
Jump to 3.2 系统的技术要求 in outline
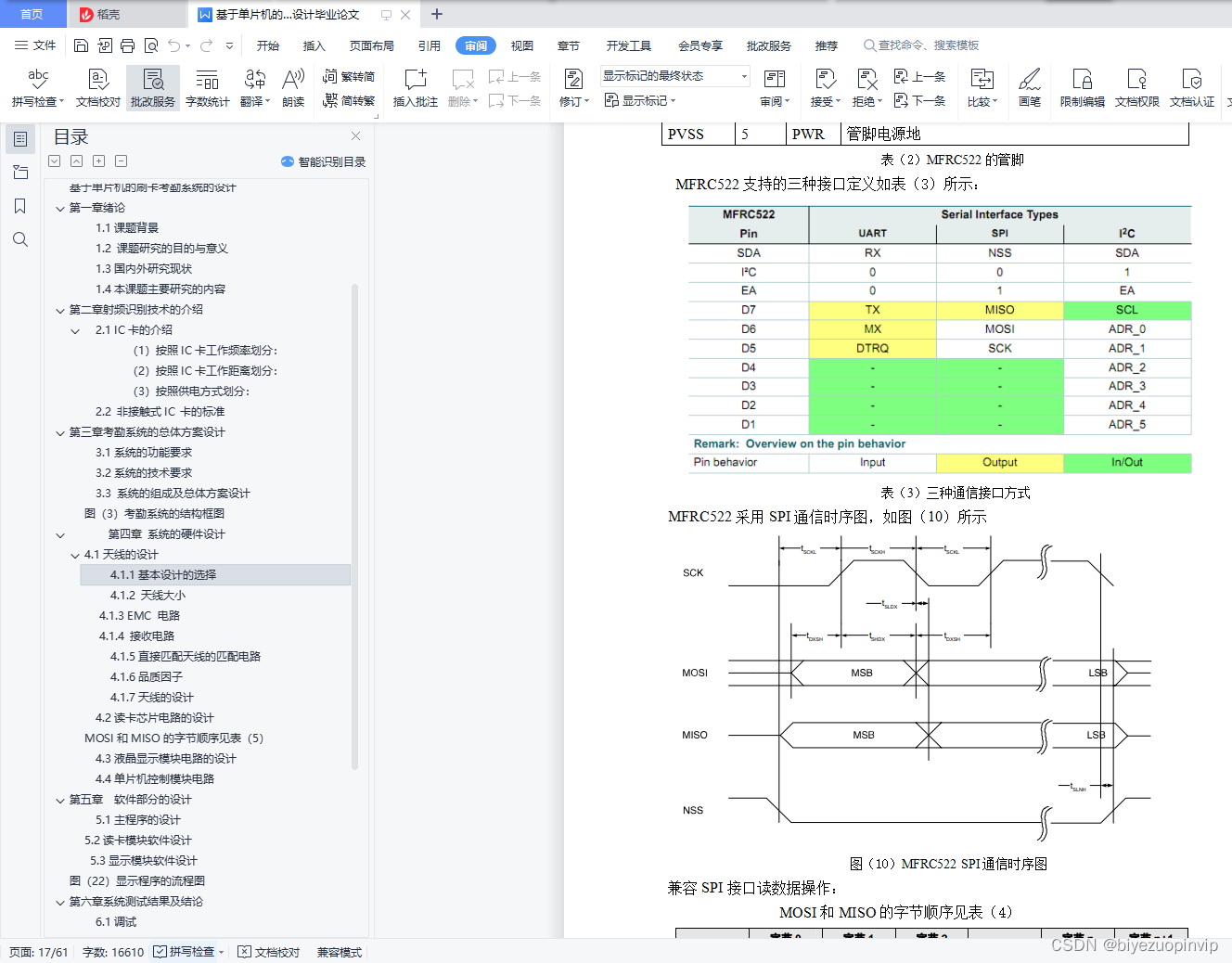pyautogui.click(x=144, y=473)
